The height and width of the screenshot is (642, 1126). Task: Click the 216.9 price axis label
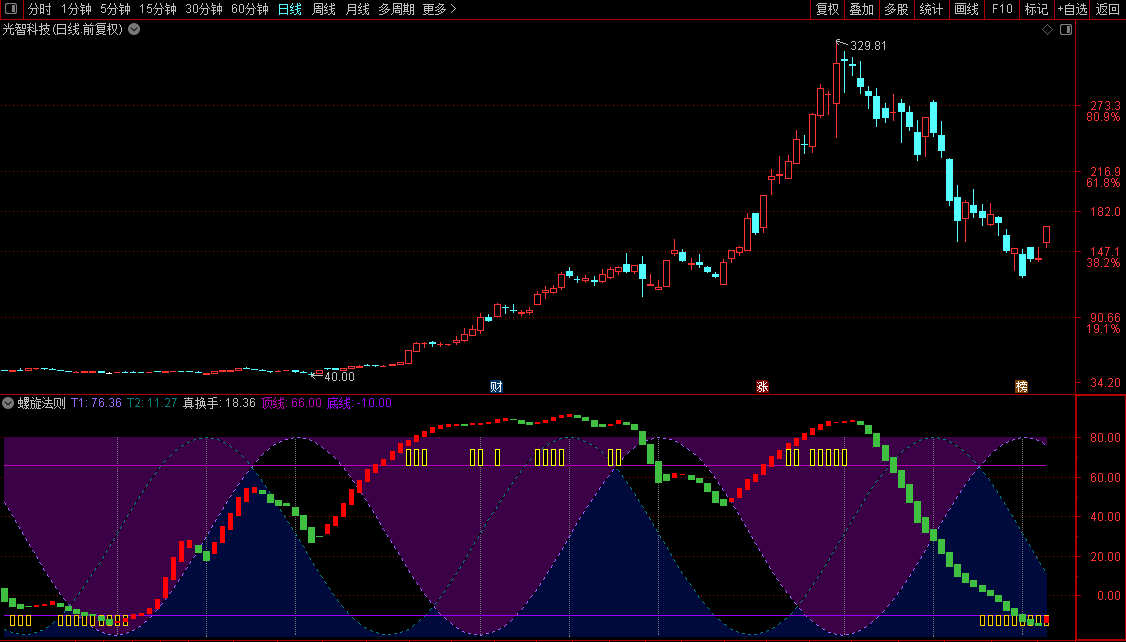click(1105, 172)
